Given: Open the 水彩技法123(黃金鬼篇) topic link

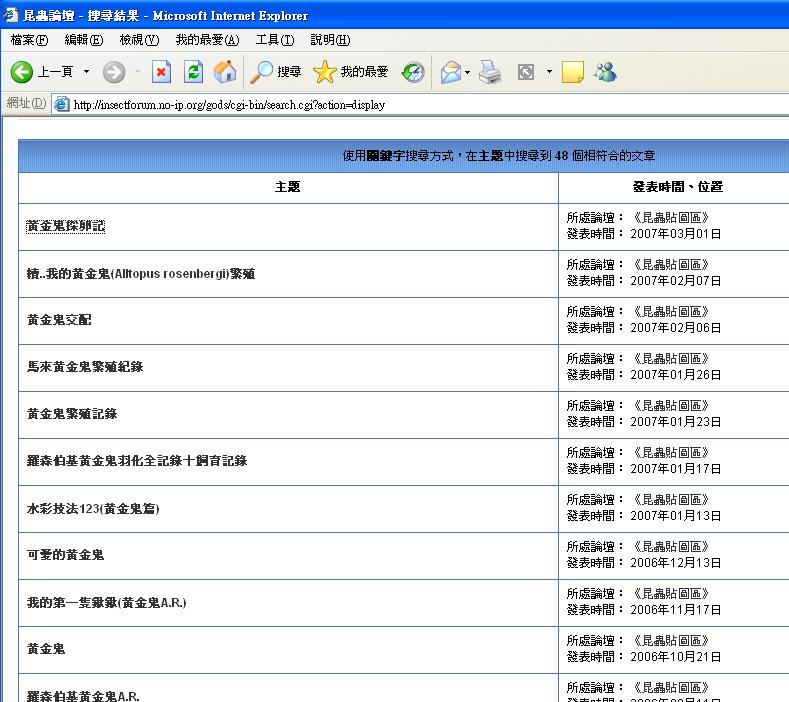Looking at the screenshot, I should pyautogui.click(x=93, y=509).
